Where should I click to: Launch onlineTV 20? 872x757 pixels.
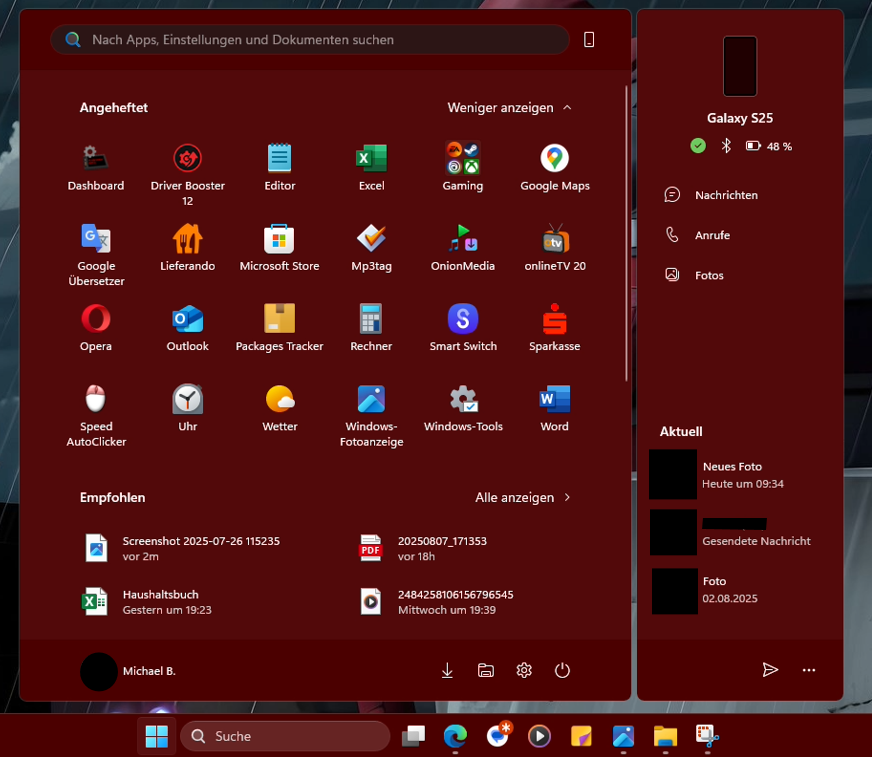[554, 248]
